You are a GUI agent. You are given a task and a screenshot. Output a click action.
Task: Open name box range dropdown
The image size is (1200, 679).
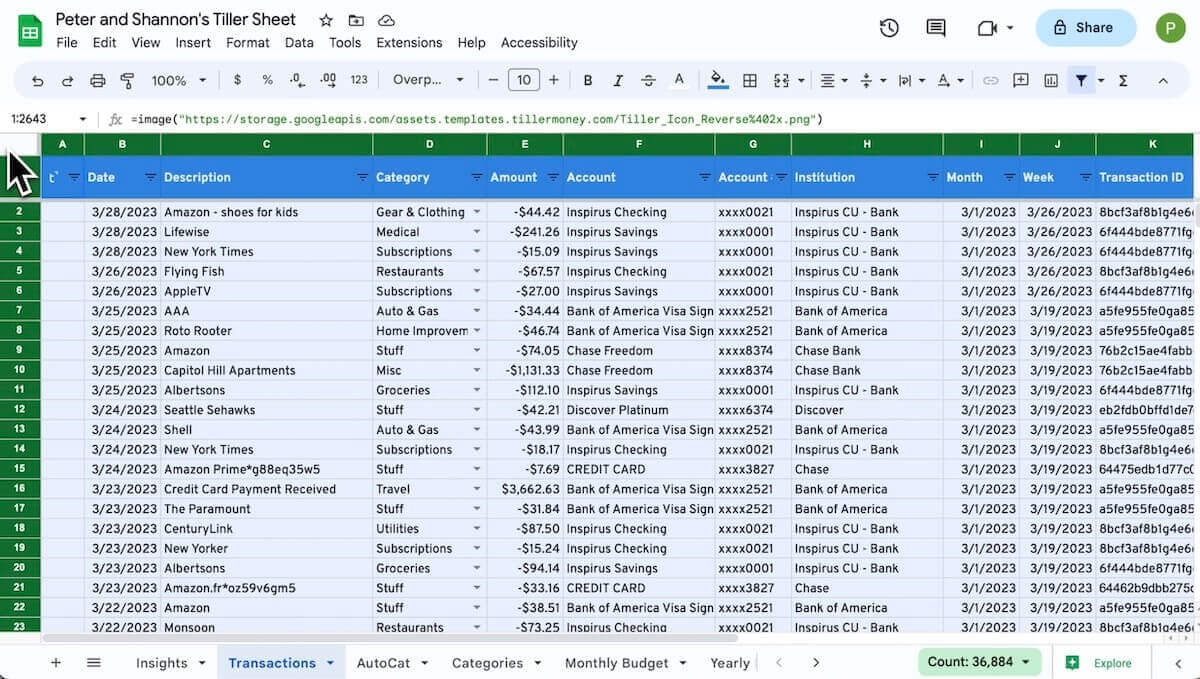(82, 119)
